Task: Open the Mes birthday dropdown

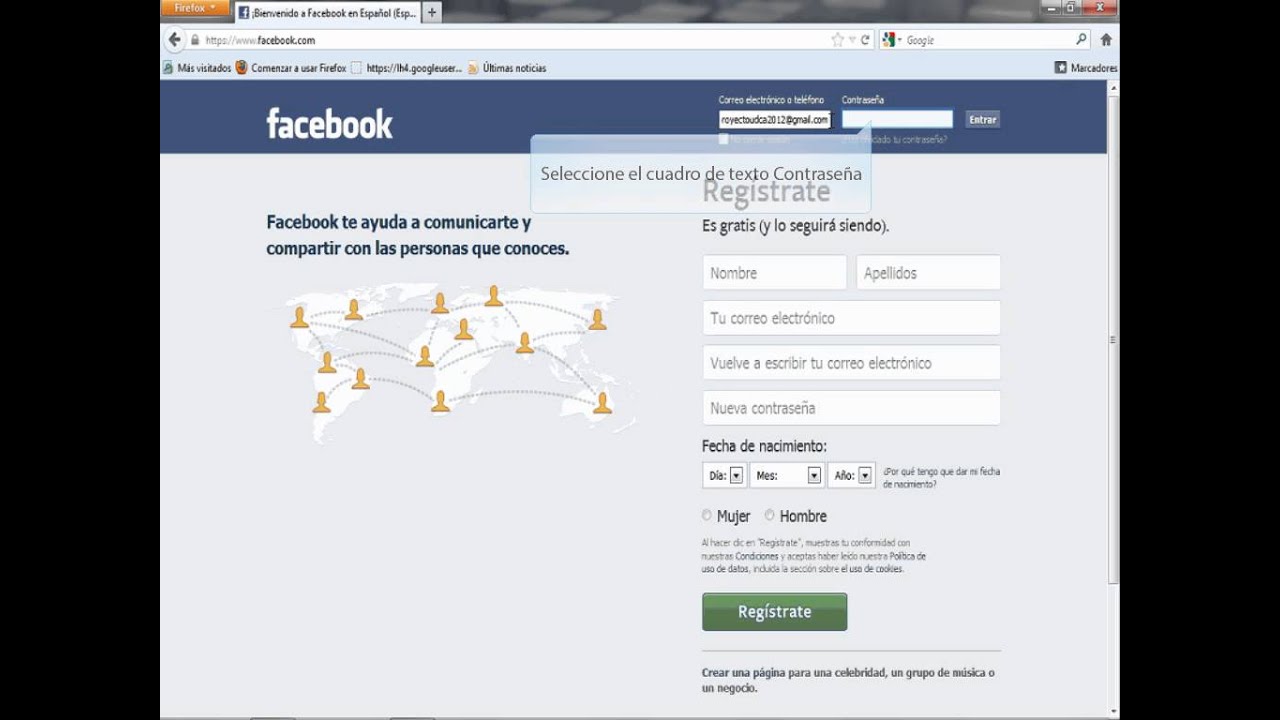Action: point(787,476)
